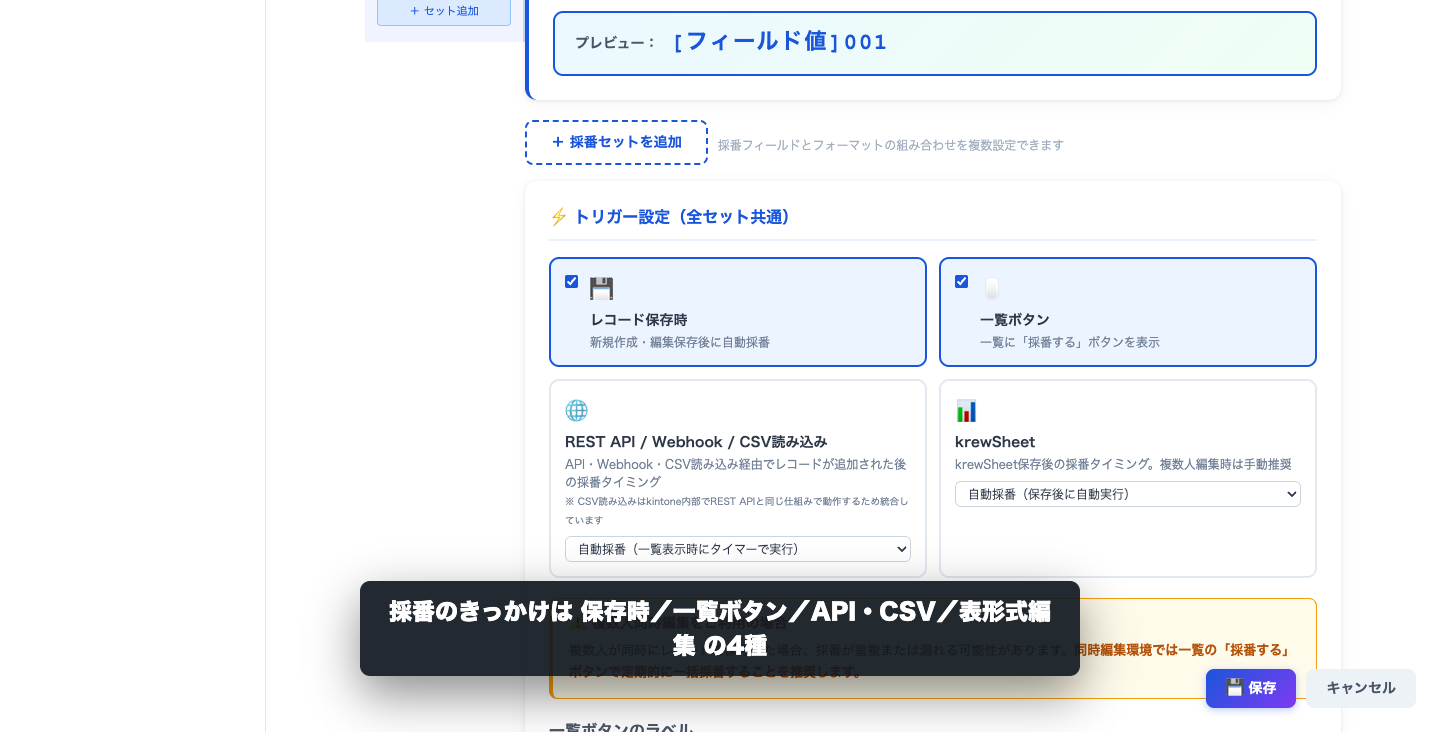
Task: Click the プレビュー： label
Action: [616, 43]
